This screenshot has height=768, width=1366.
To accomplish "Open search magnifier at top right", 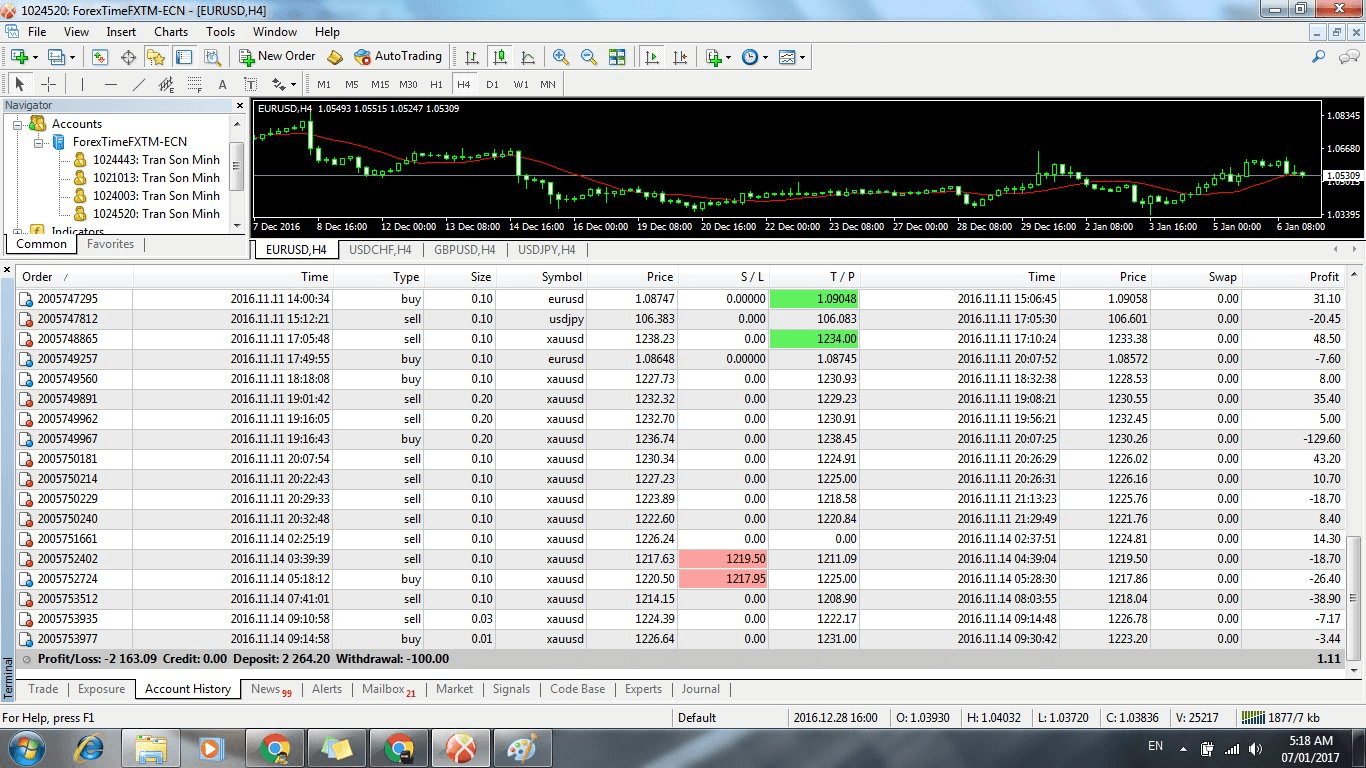I will (1319, 57).
